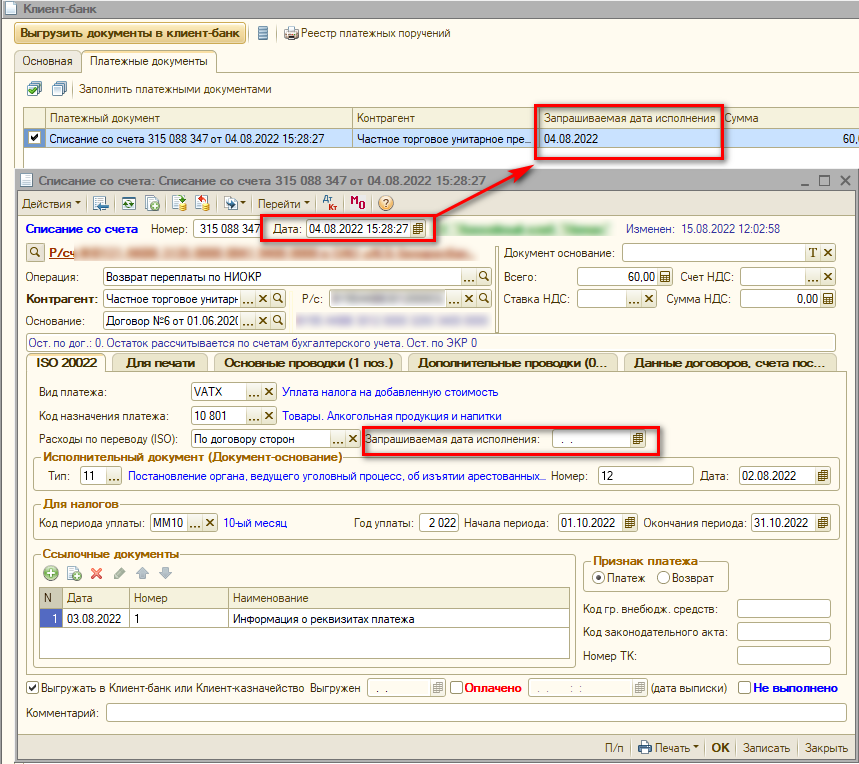This screenshot has width=859, height=764.
Task: Select the Возврат radio button
Action: 663,578
